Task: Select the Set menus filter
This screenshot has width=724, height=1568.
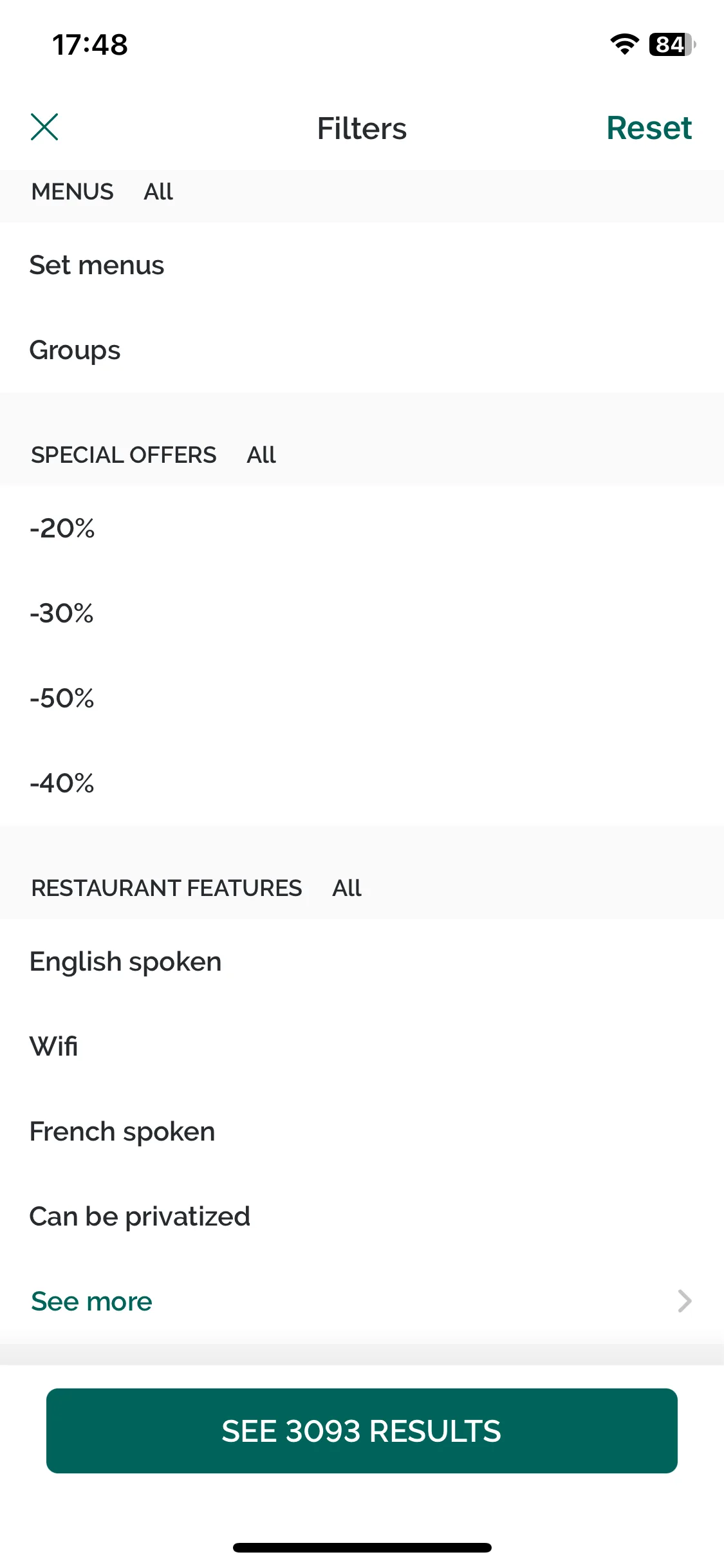Action: 362,265
